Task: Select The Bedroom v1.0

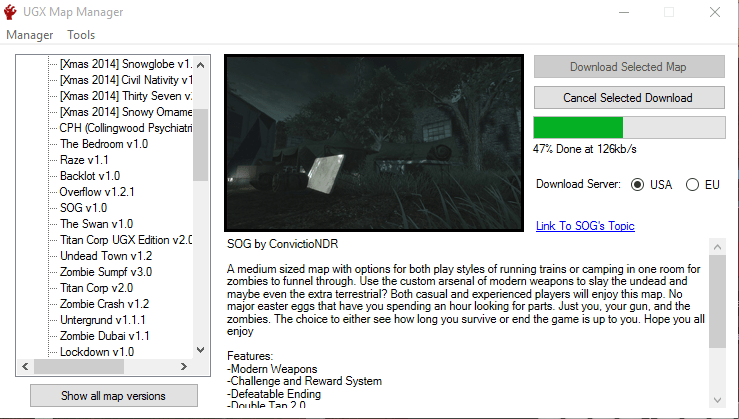Action: [104, 144]
